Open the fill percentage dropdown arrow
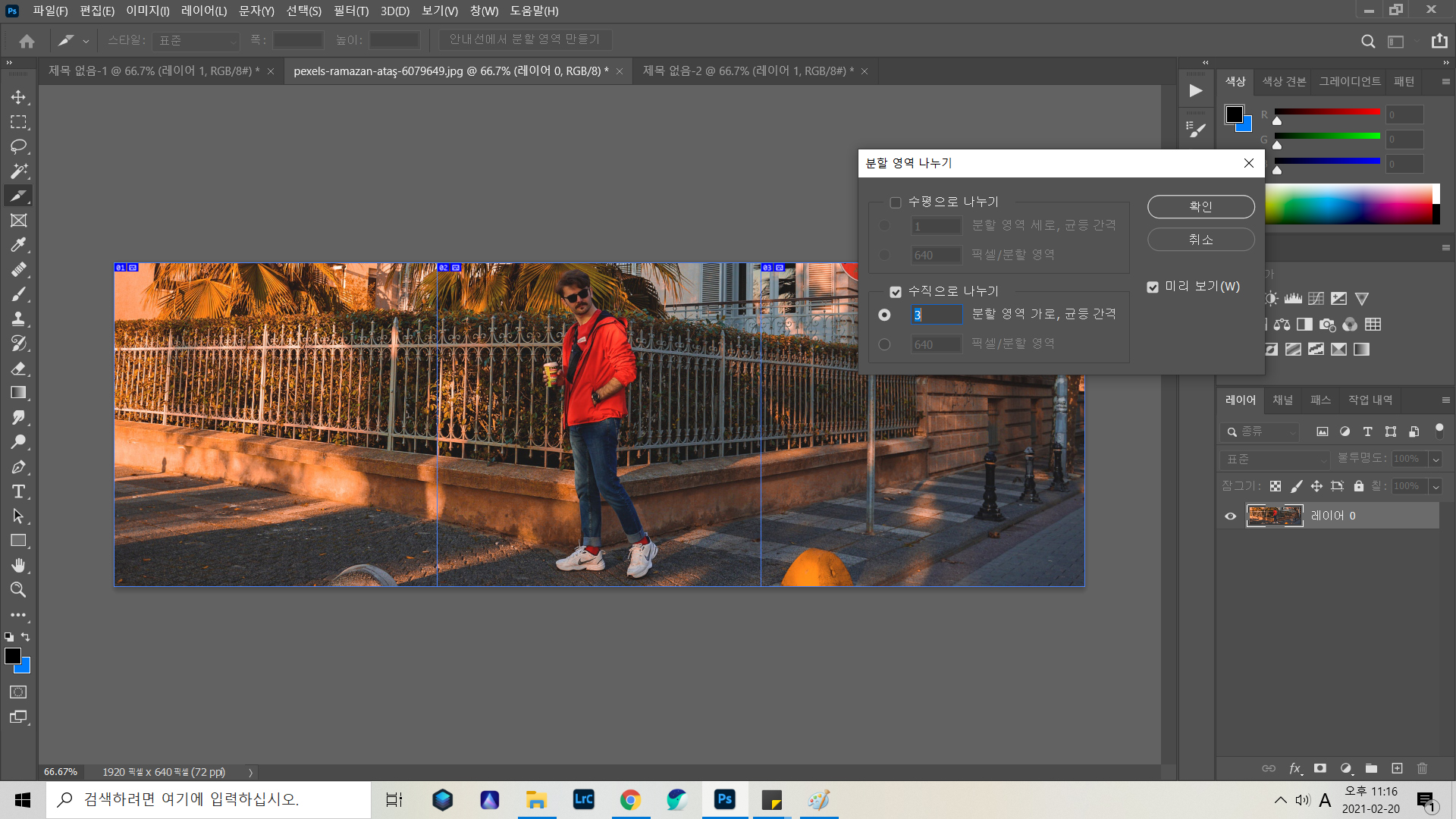This screenshot has height=819, width=1456. (1436, 486)
